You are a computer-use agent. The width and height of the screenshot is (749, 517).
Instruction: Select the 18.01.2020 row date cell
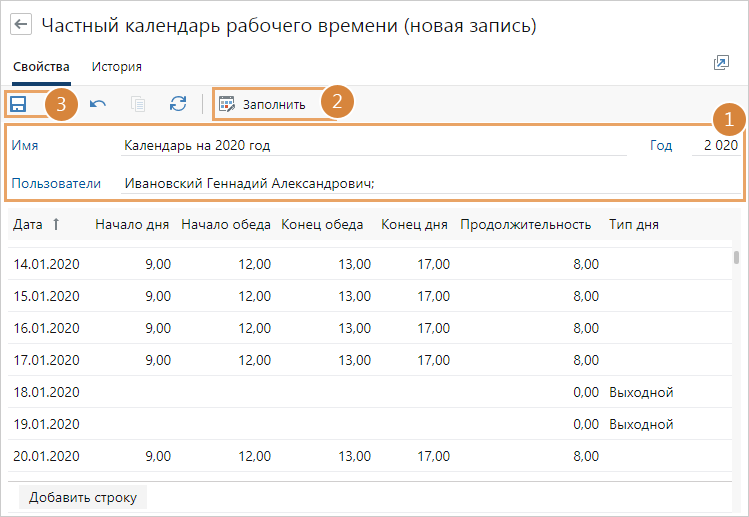[x=46, y=393]
